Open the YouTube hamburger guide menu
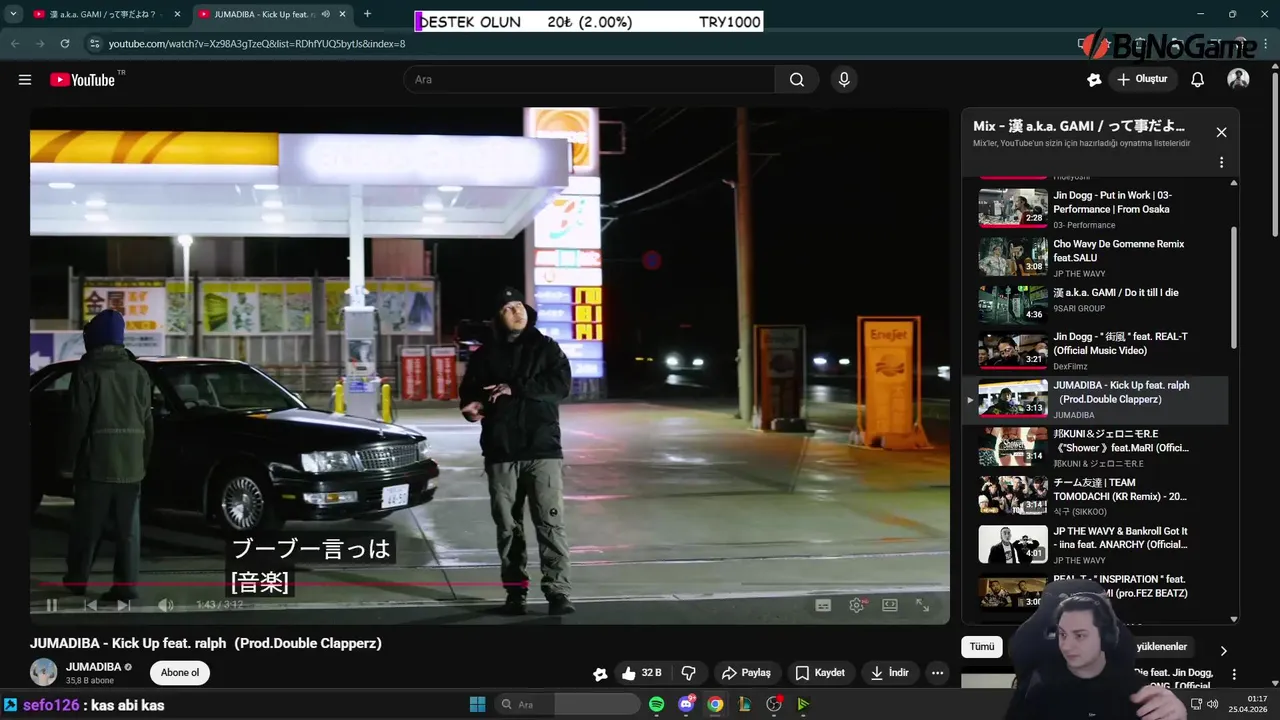Viewport: 1280px width, 720px height. point(25,80)
